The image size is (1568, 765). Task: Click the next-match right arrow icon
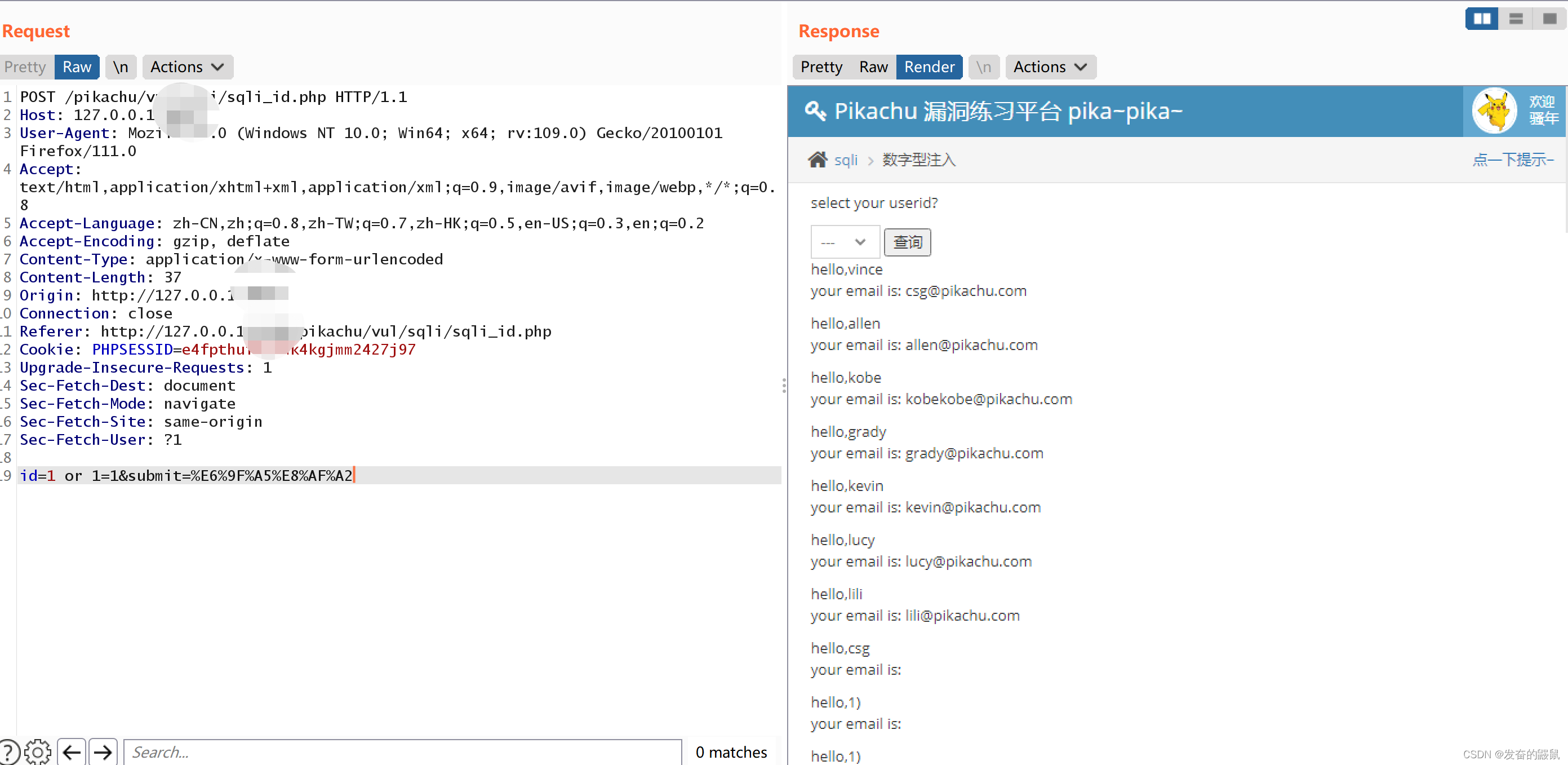[x=103, y=750]
